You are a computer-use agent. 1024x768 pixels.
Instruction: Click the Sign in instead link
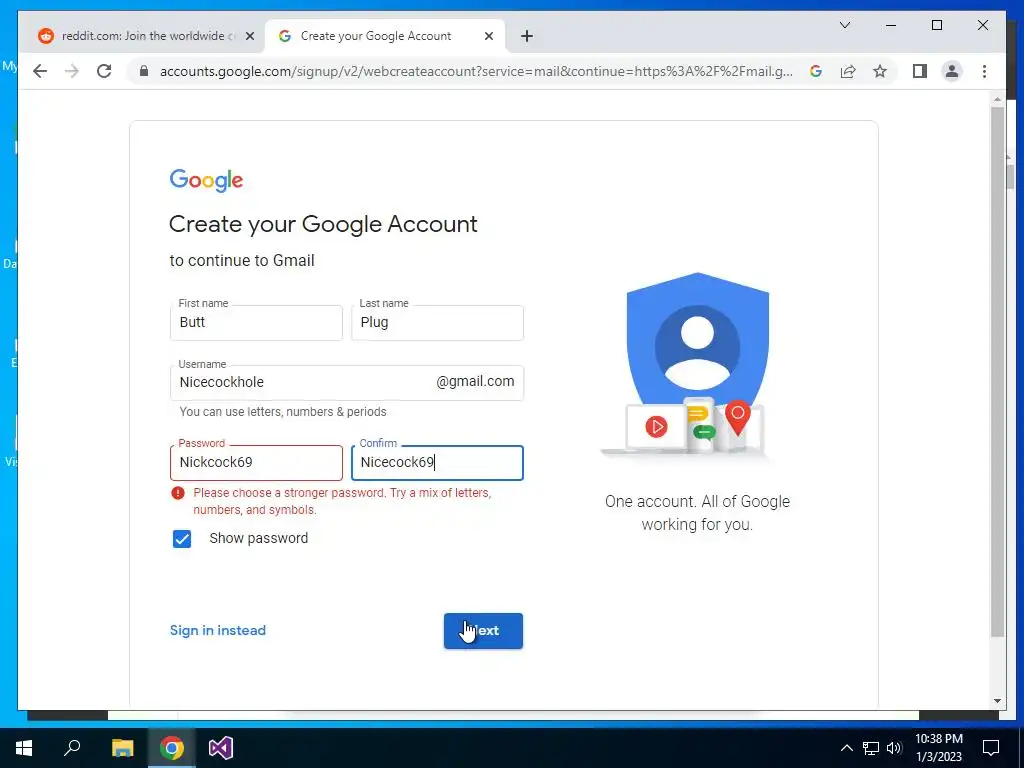point(217,630)
